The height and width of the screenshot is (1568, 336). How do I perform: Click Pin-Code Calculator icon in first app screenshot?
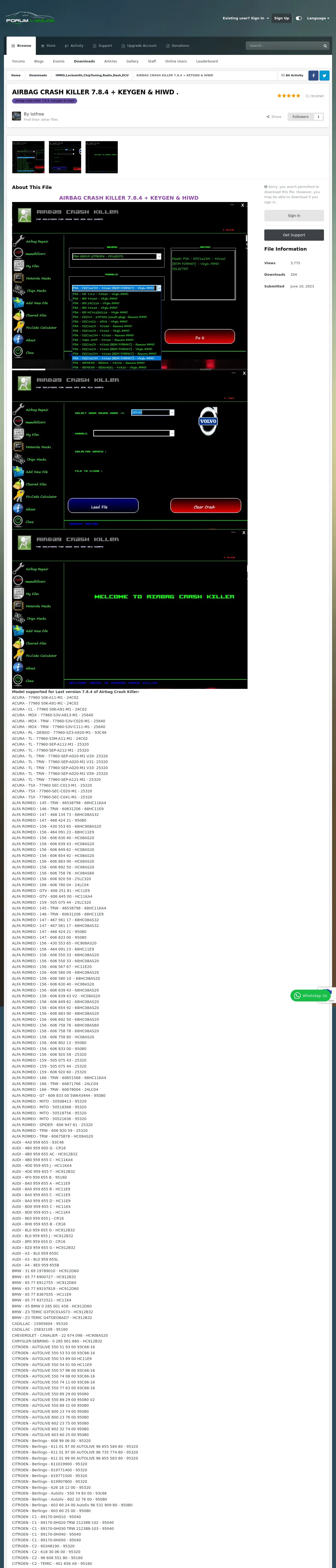(x=19, y=327)
